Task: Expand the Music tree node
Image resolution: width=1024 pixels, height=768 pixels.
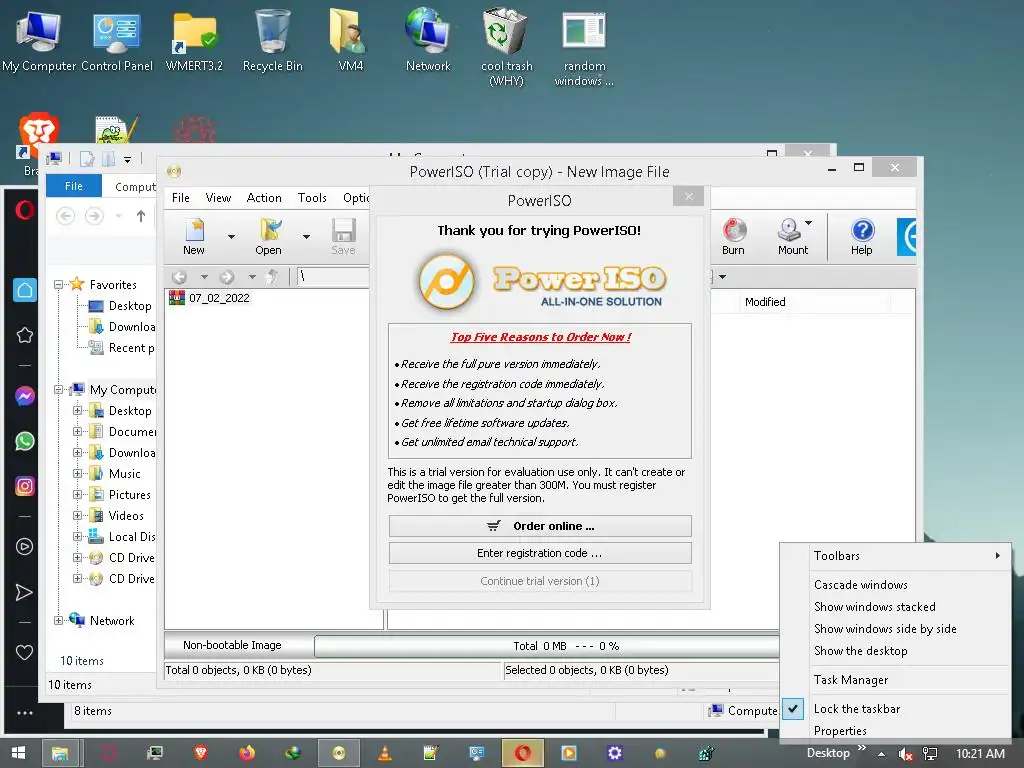Action: 77,473
